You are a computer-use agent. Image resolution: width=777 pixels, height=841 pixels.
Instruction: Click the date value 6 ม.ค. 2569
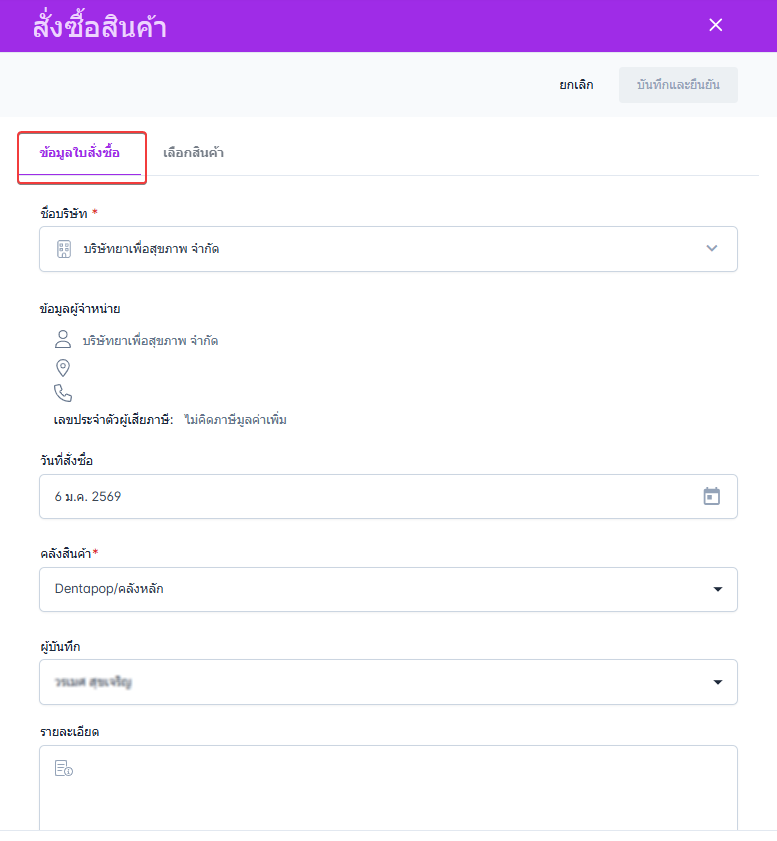click(88, 496)
